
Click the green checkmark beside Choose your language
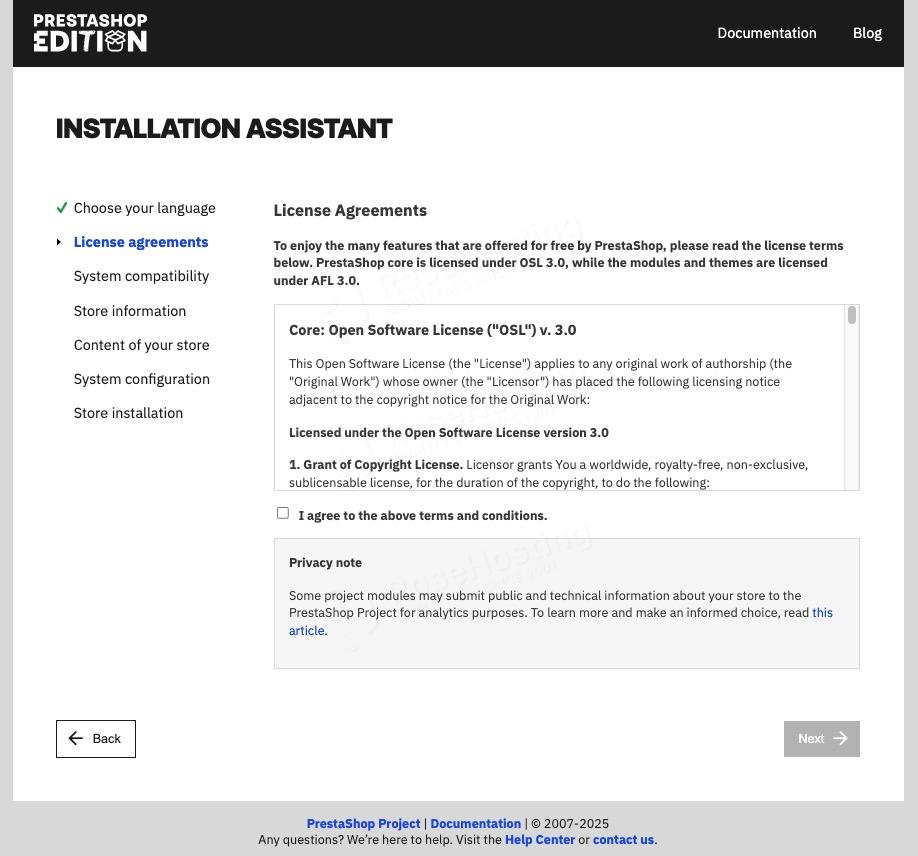[62, 208]
